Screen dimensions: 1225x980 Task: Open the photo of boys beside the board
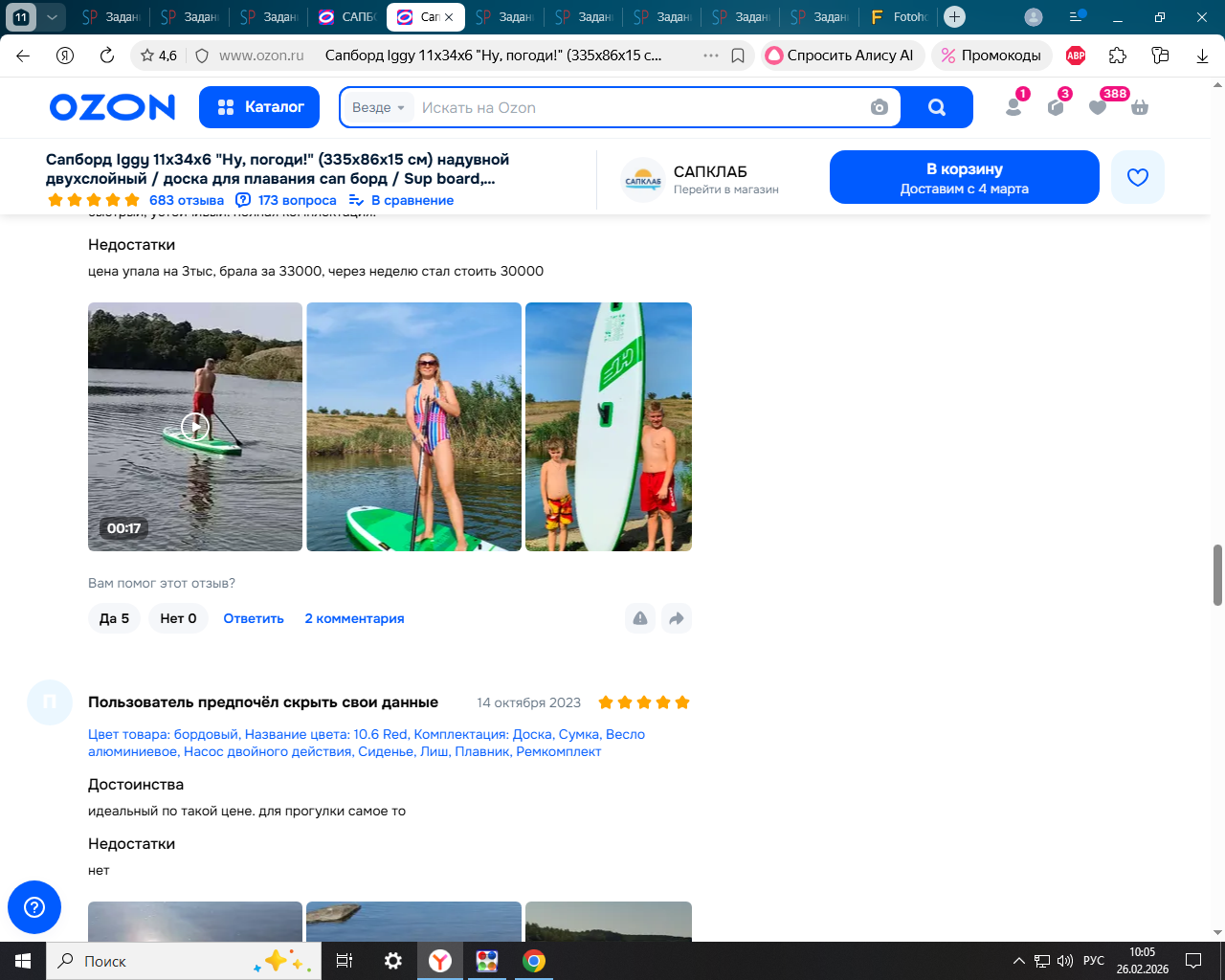[x=609, y=427]
